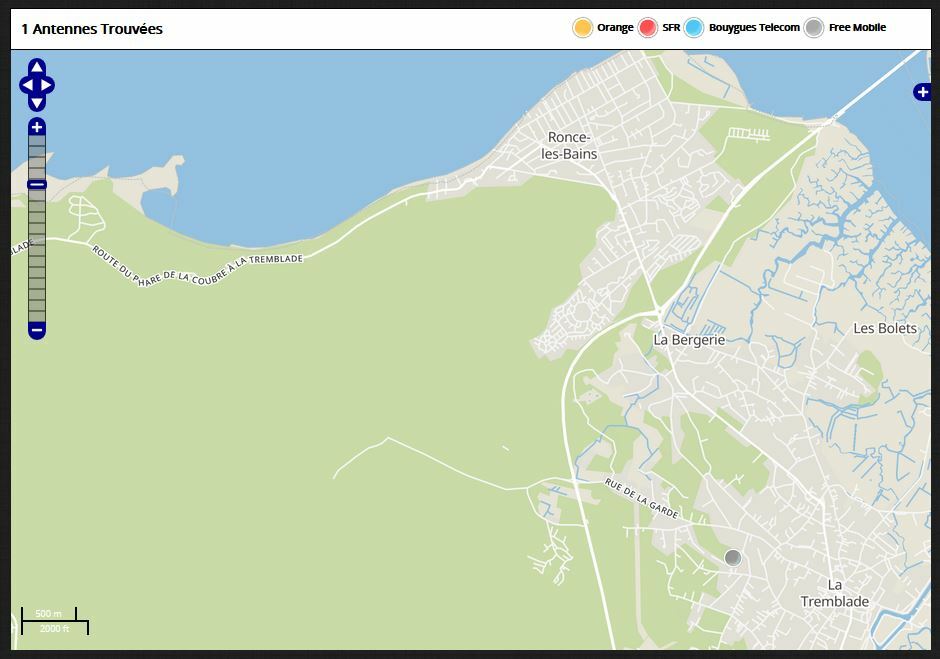The width and height of the screenshot is (940, 659).
Task: Click the Route du Phare de la Coubre label
Action: [x=198, y=266]
